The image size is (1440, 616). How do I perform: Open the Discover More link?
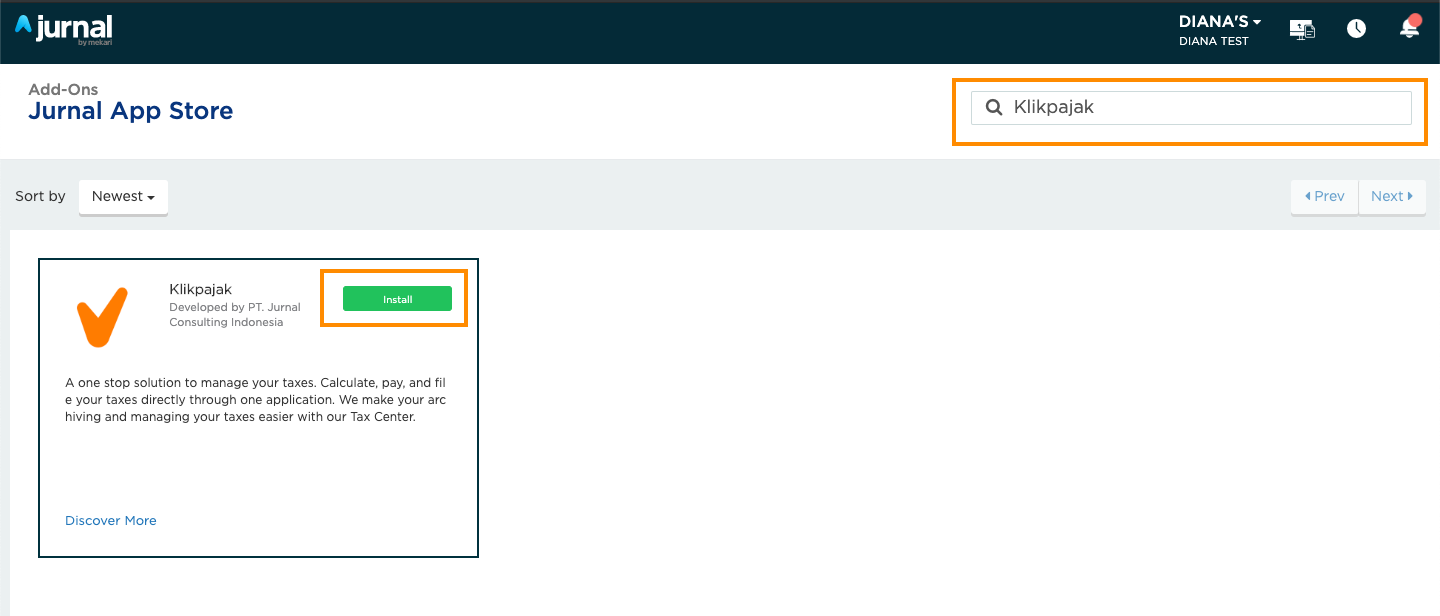(111, 521)
